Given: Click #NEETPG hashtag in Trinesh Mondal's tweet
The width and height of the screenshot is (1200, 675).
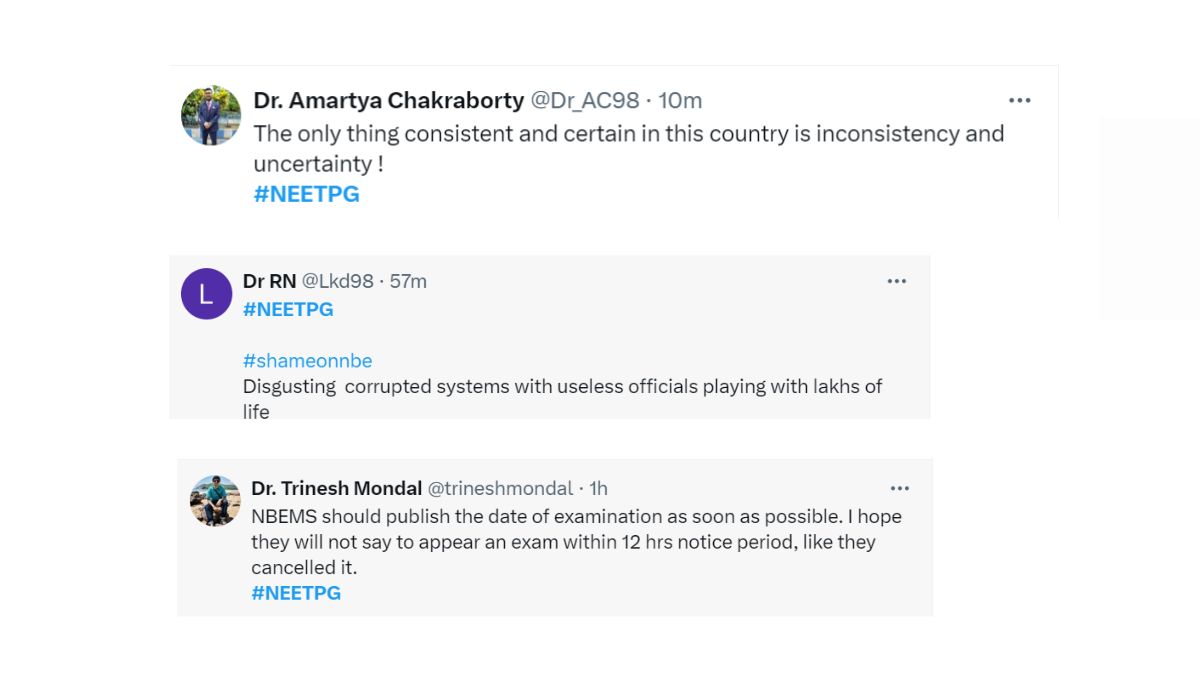Looking at the screenshot, I should pos(296,593).
